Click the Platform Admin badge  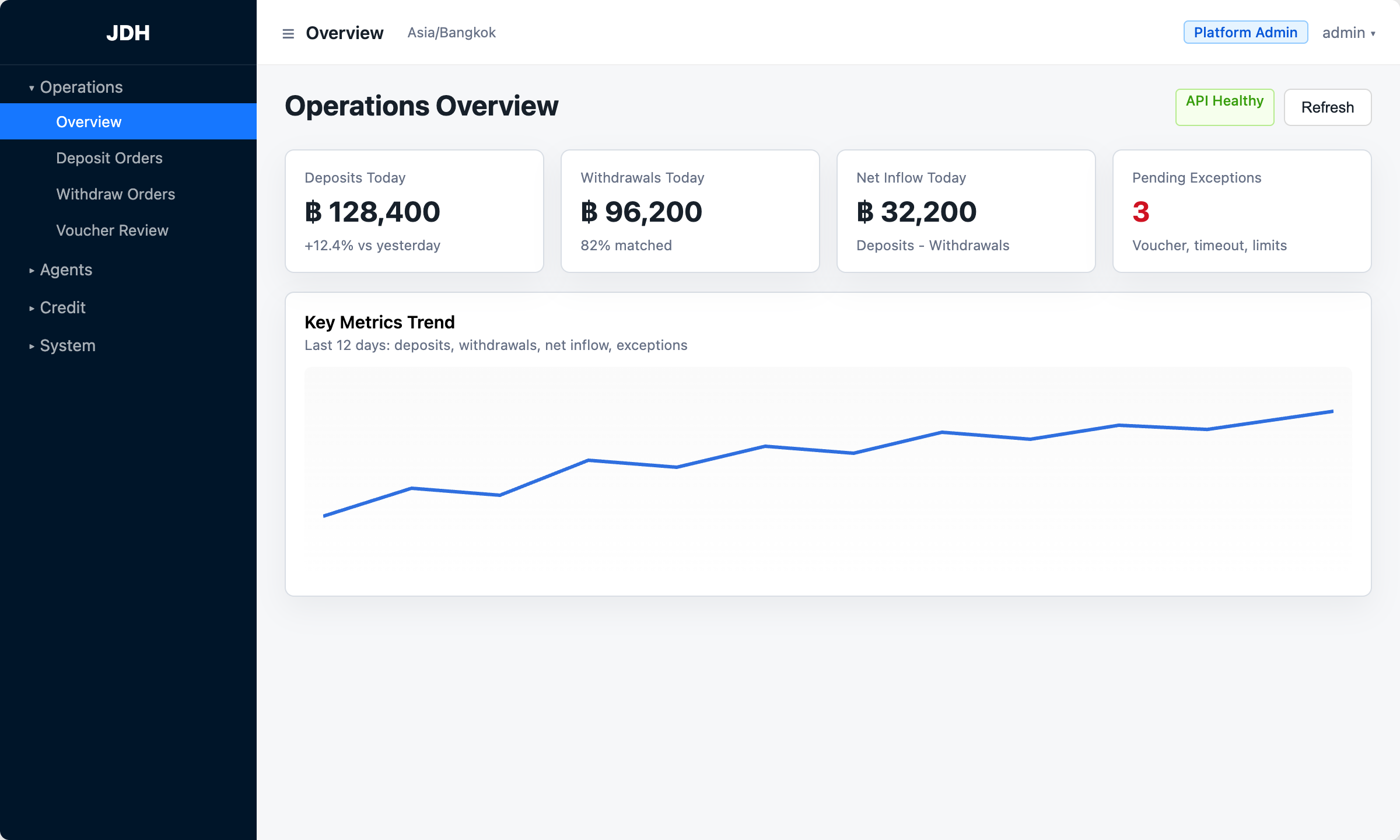(x=1245, y=32)
